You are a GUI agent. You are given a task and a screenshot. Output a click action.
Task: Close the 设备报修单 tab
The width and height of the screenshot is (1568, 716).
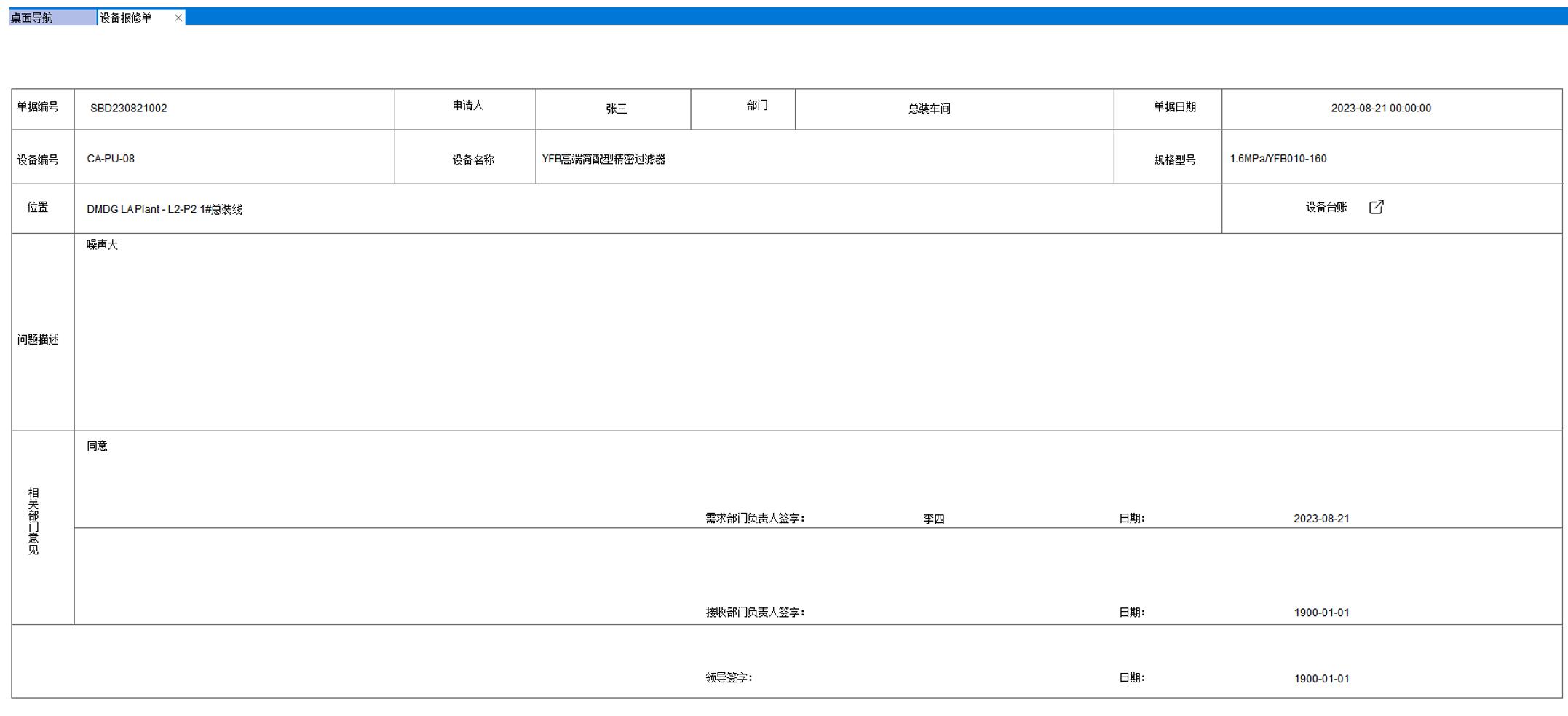click(x=178, y=17)
